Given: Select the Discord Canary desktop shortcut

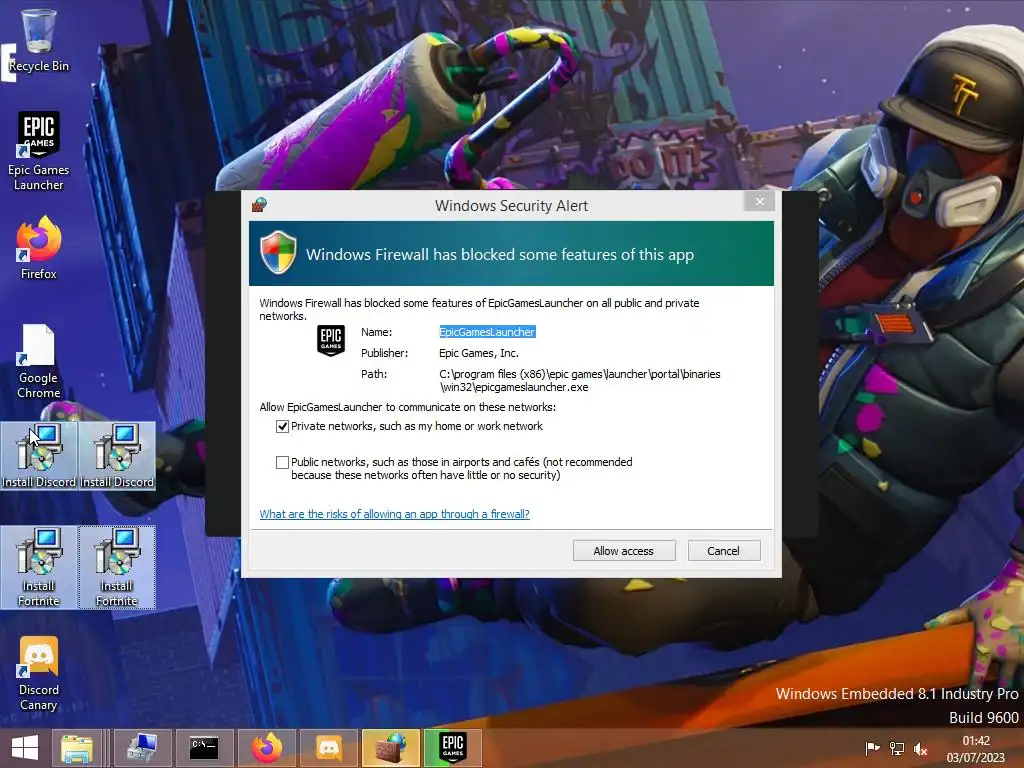Looking at the screenshot, I should 39,674.
